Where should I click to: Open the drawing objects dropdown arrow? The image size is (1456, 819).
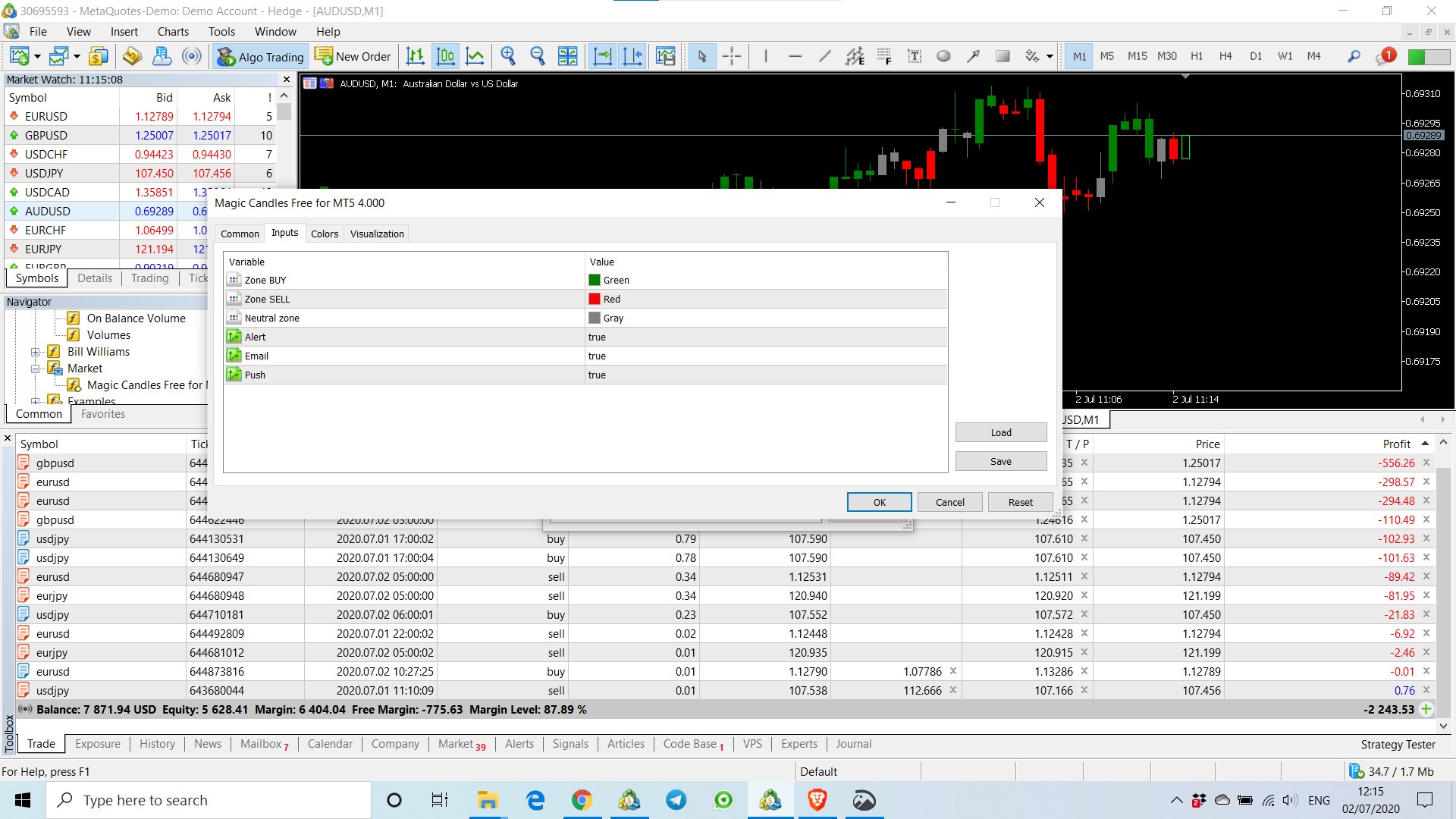[1050, 56]
